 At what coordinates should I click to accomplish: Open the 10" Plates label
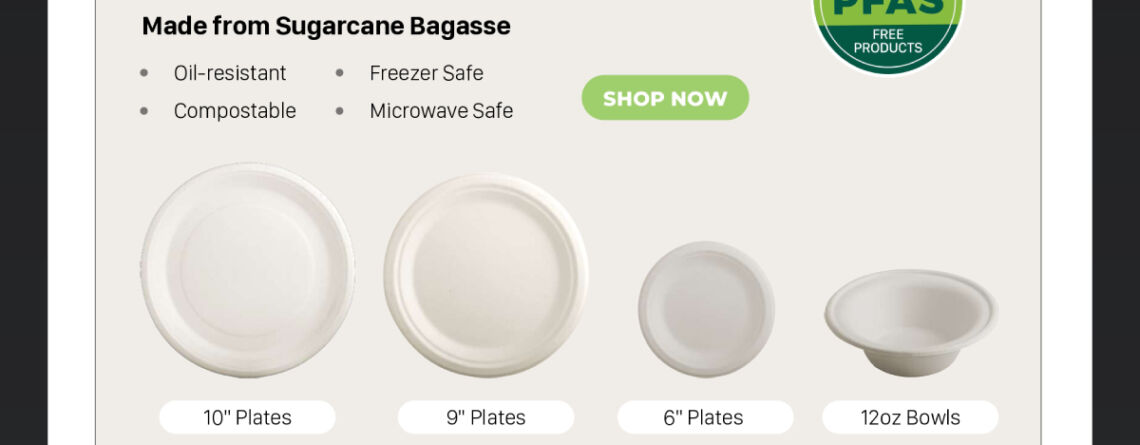point(247,417)
